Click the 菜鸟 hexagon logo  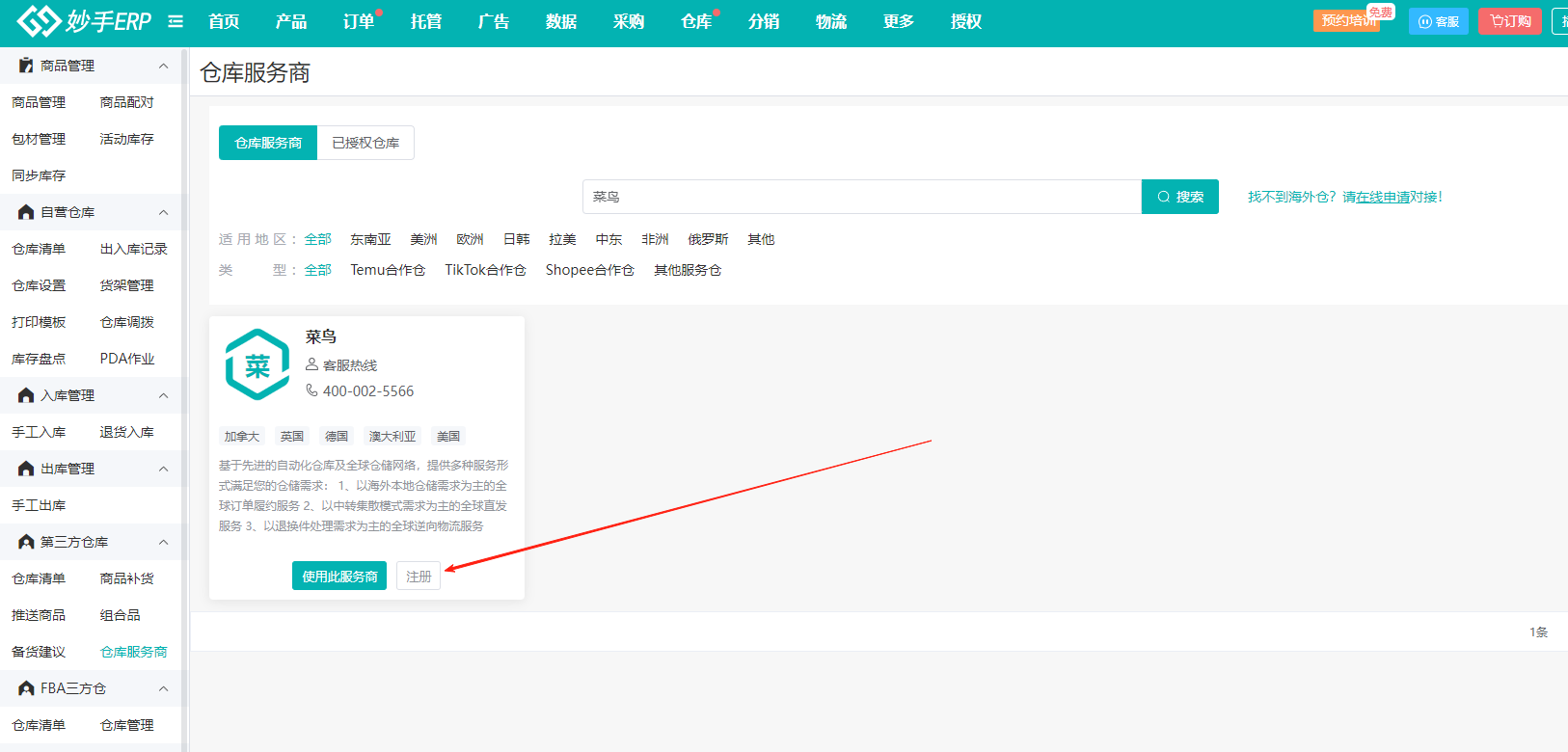coord(257,364)
